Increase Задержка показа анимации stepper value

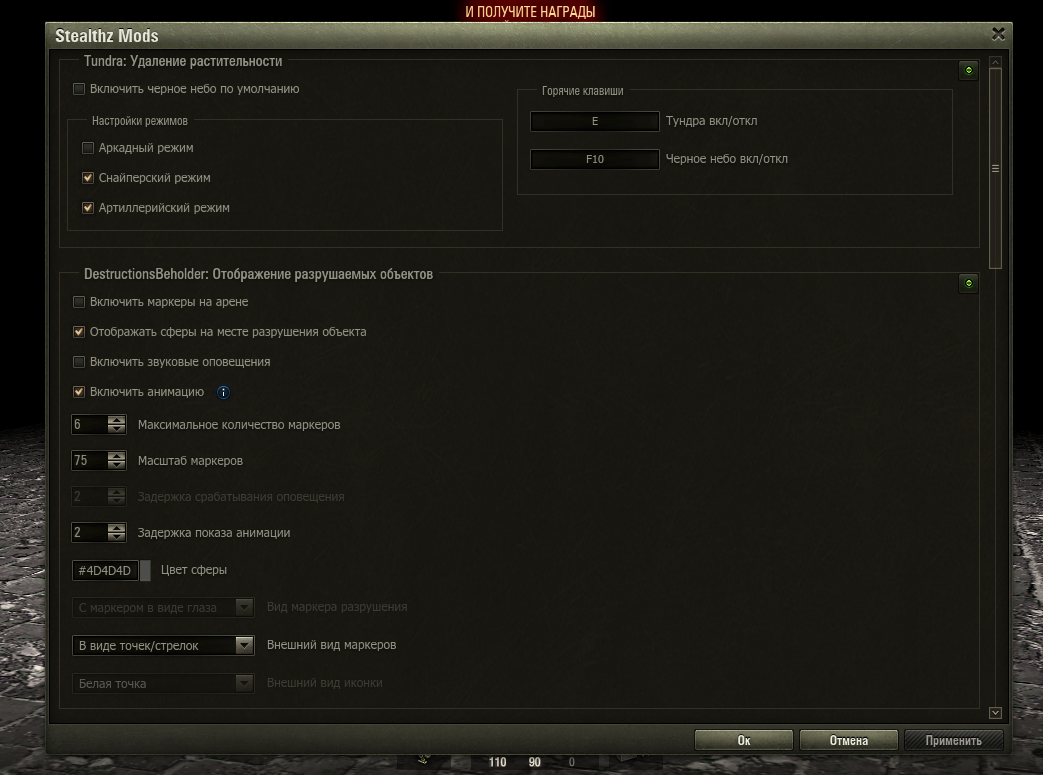coord(117,528)
